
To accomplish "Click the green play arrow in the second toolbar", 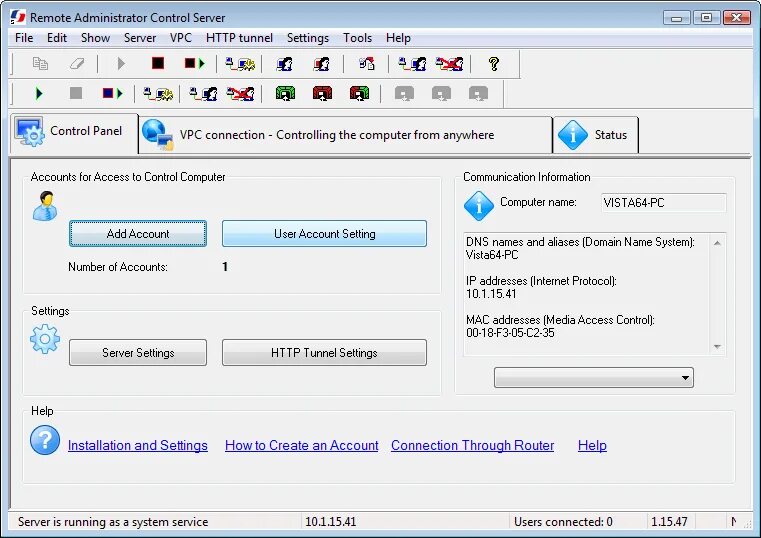I will (39, 93).
